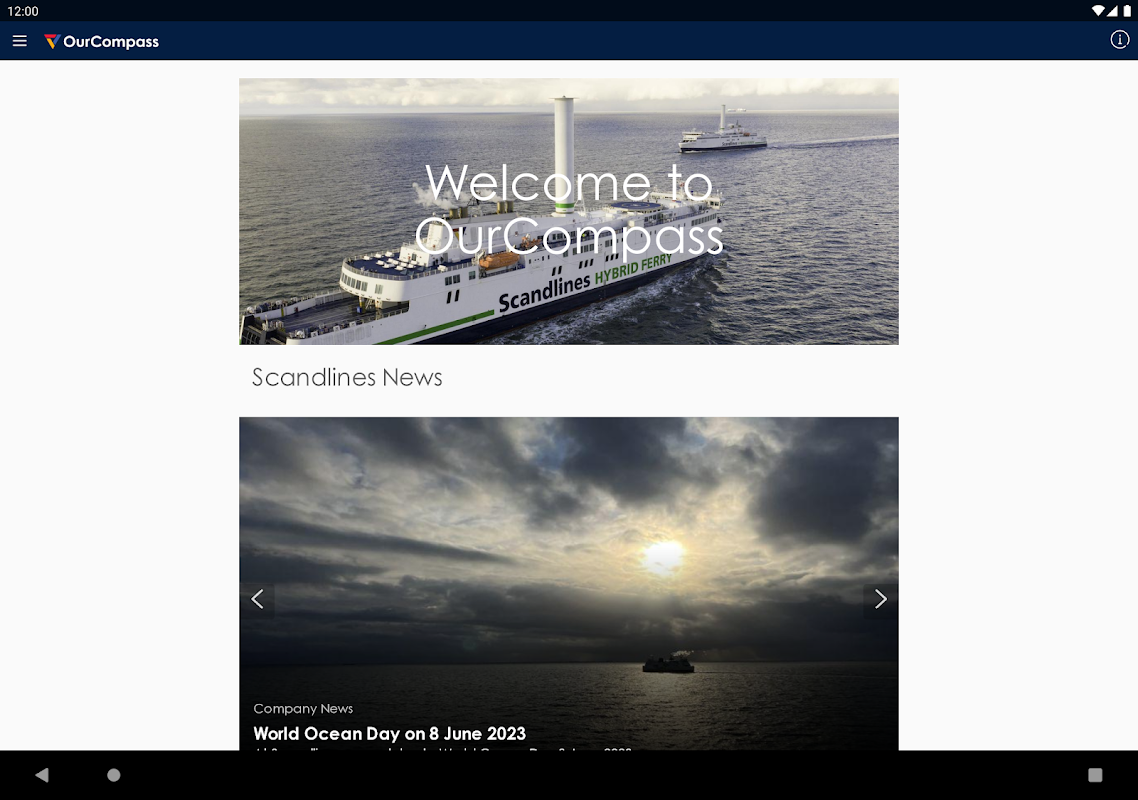Show previous news slide with left chevron
Viewport: 1138px width, 800px height.
click(257, 599)
